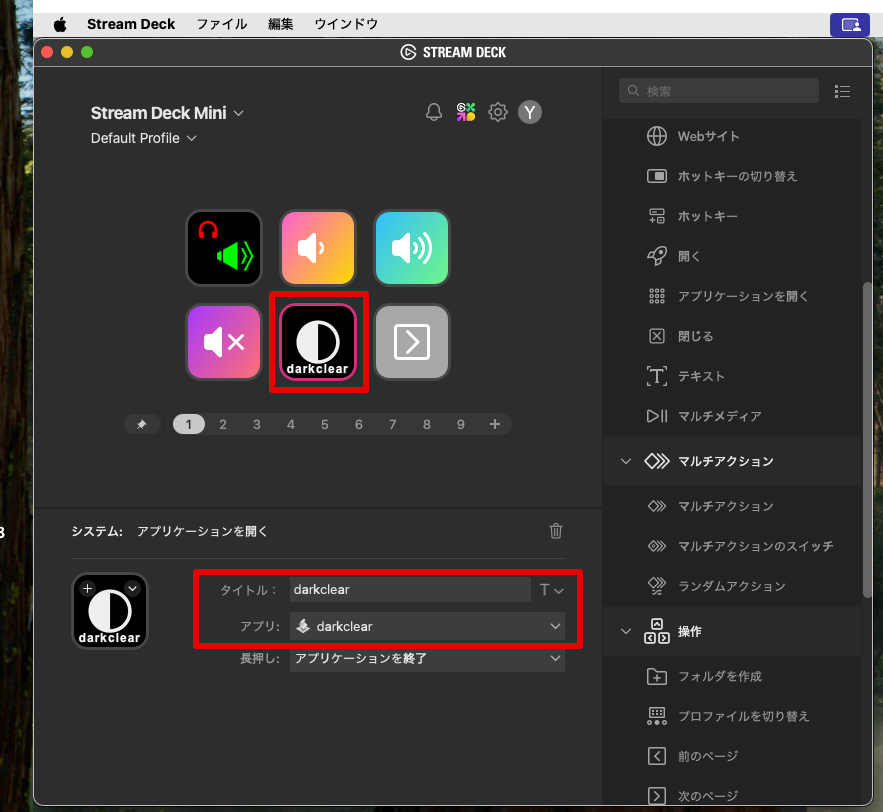Switch to page 4

coord(291,424)
